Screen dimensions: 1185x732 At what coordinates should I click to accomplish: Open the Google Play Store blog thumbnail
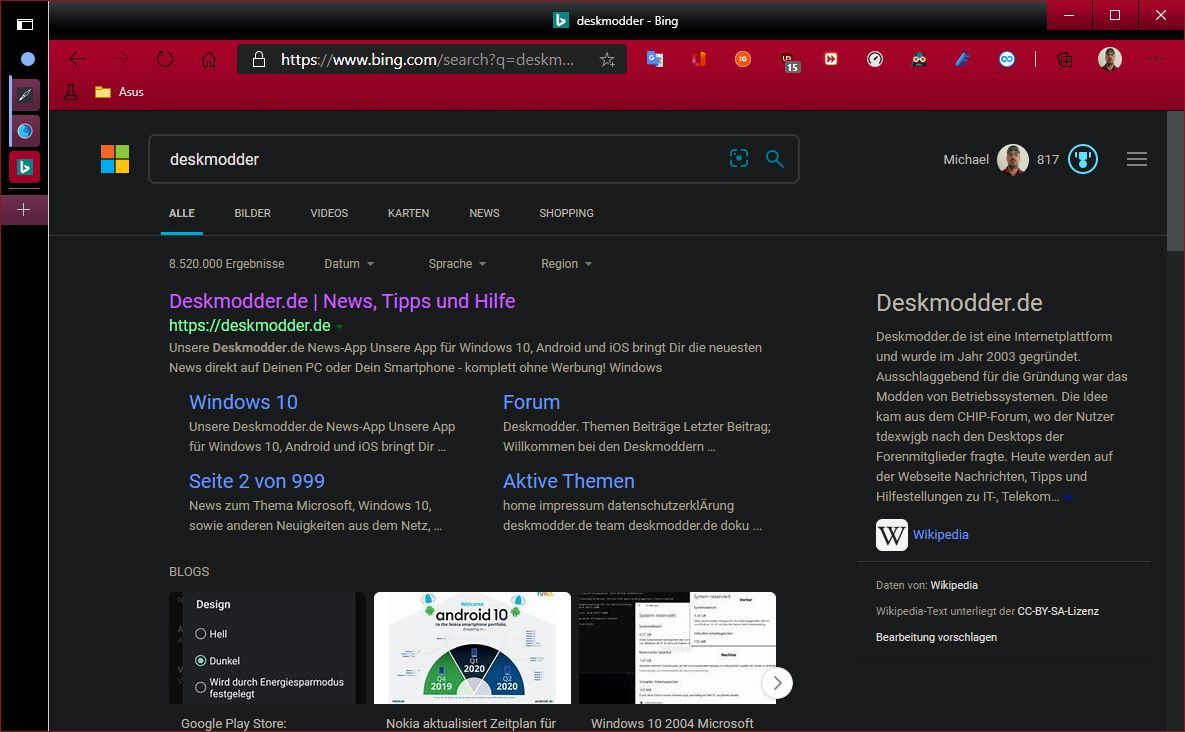pos(267,648)
